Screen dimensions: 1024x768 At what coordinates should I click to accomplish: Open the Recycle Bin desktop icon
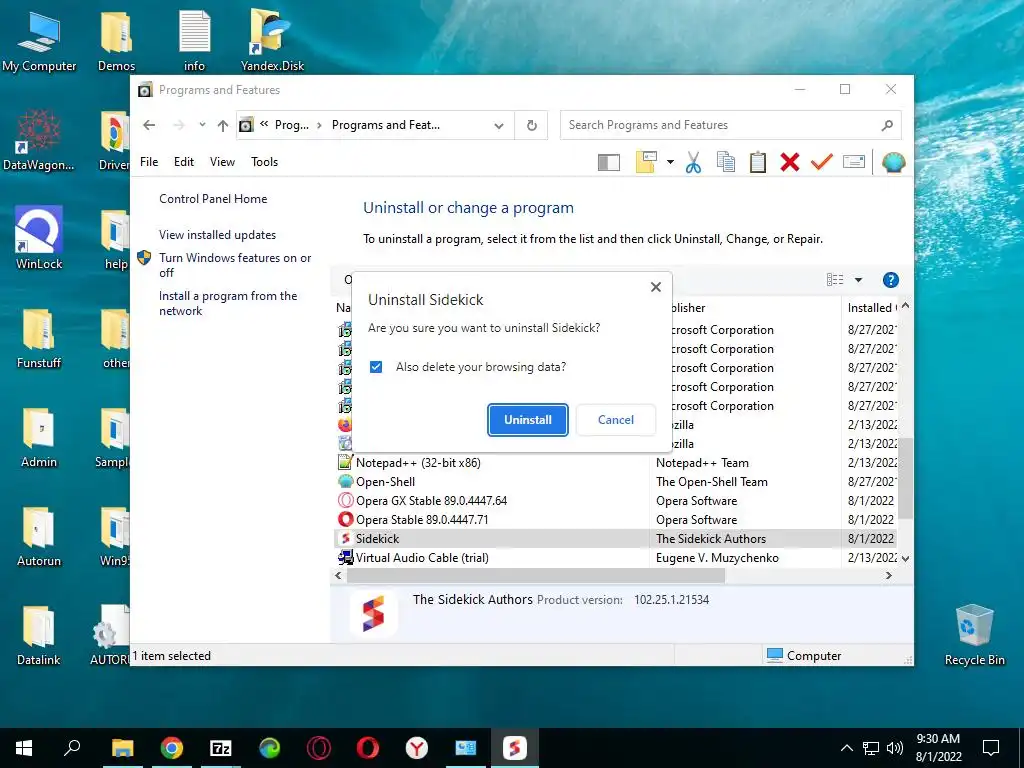pos(974,633)
